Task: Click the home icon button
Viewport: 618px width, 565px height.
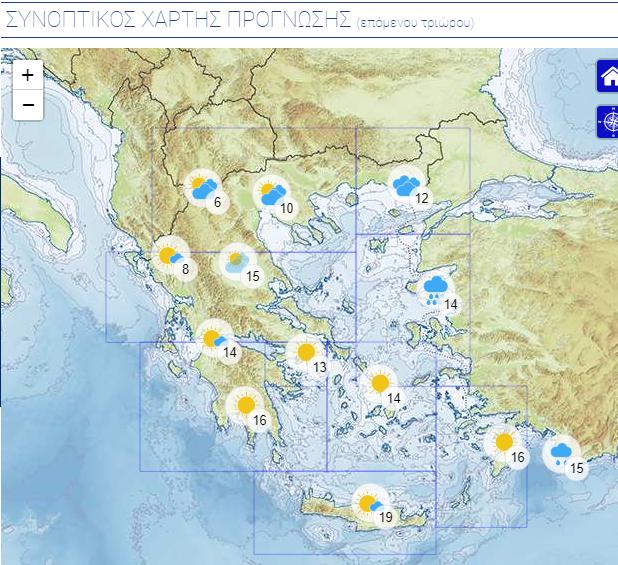Action: coord(609,76)
